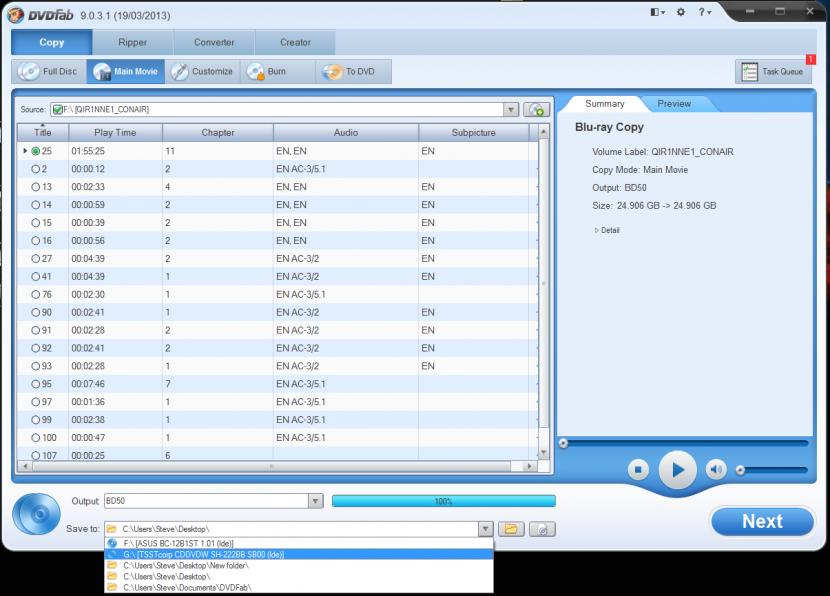830x596 pixels.
Task: Open the skin/theme menu icon
Action: click(x=657, y=12)
